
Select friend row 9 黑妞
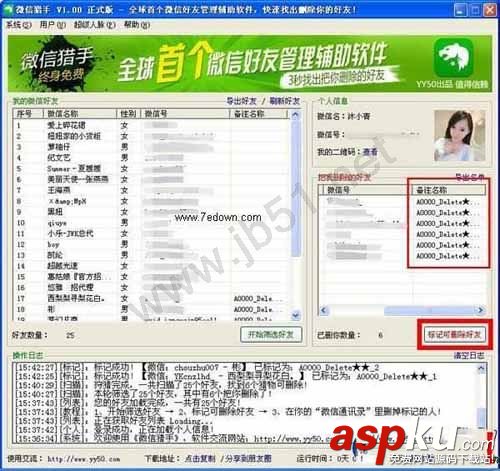pos(152,212)
